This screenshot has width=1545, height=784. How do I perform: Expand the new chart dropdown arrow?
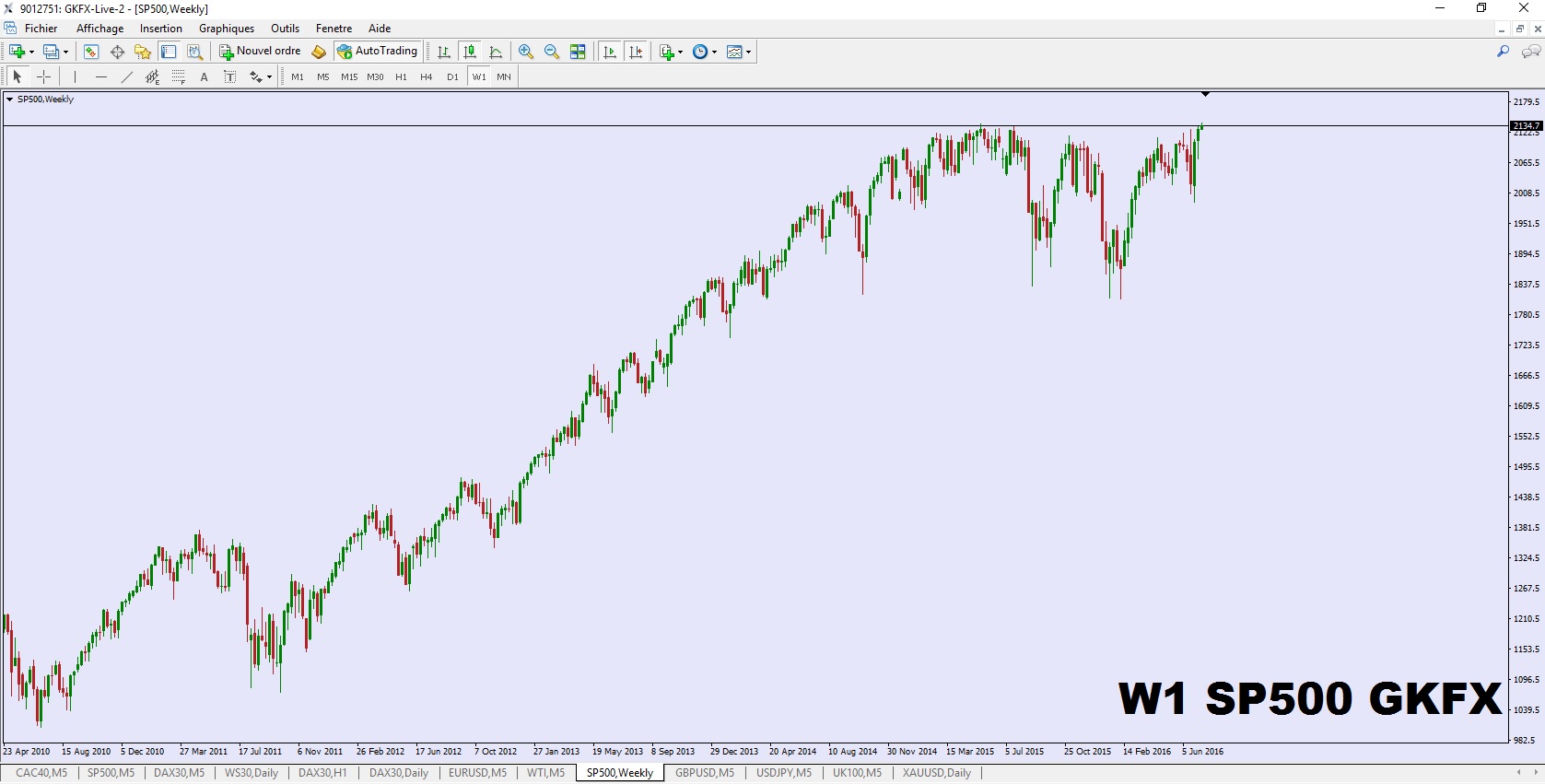(31, 53)
